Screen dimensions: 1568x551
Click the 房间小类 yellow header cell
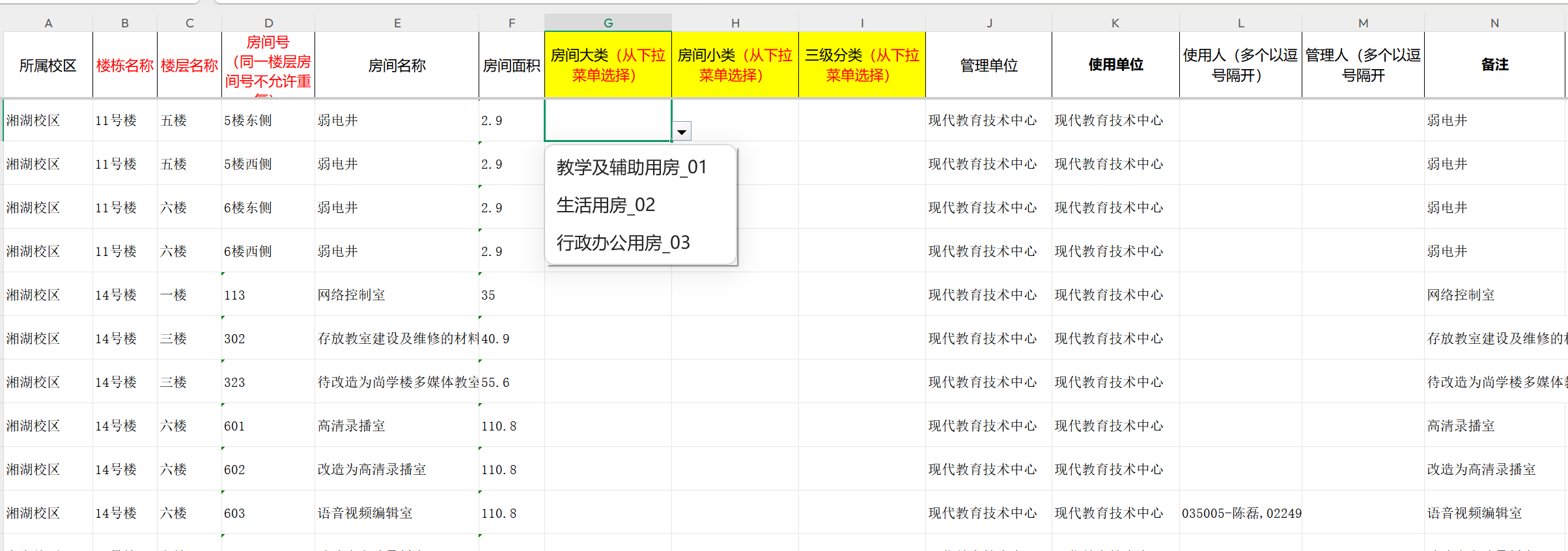[x=735, y=65]
